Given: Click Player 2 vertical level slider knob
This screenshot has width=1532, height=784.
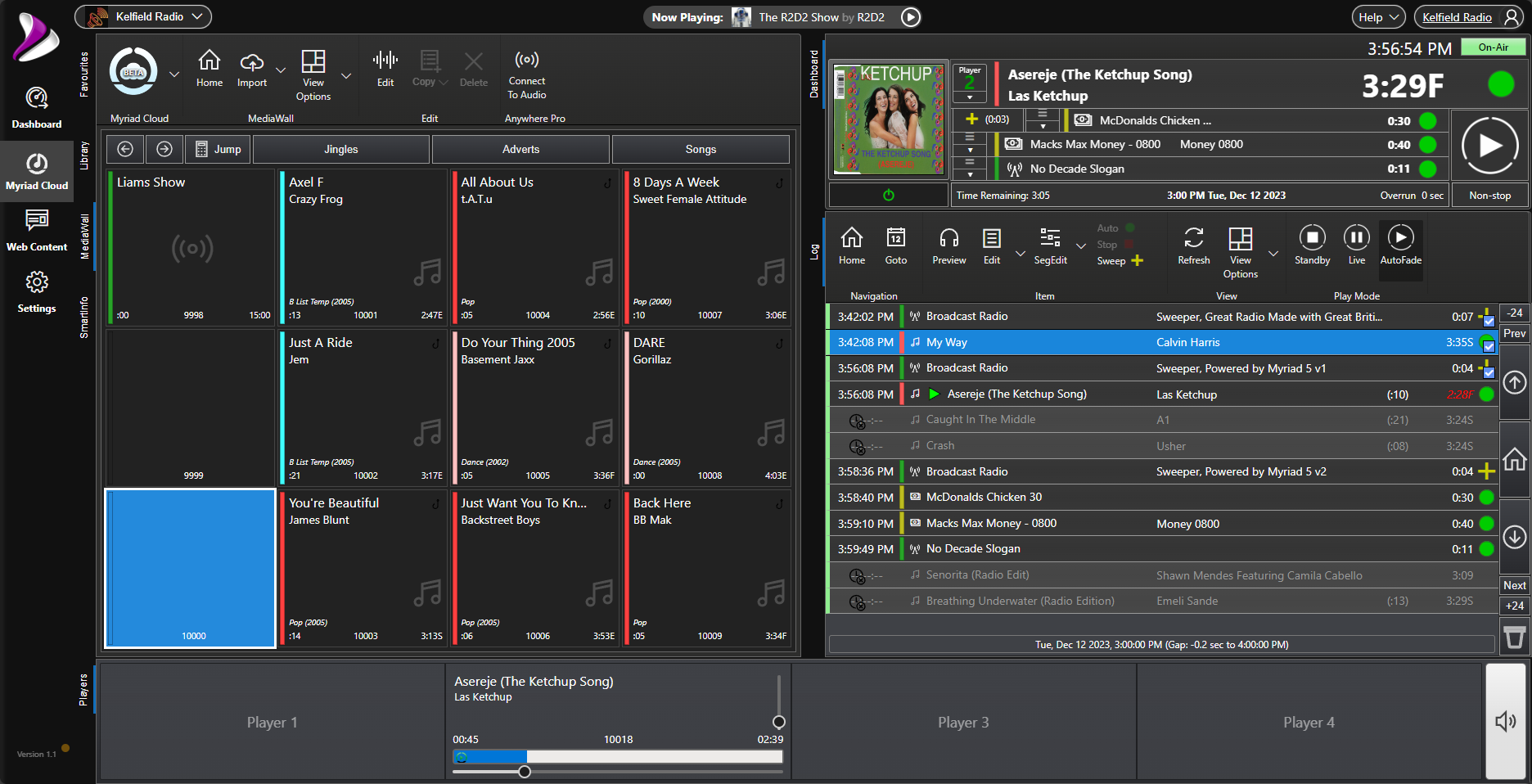Looking at the screenshot, I should click(x=779, y=722).
